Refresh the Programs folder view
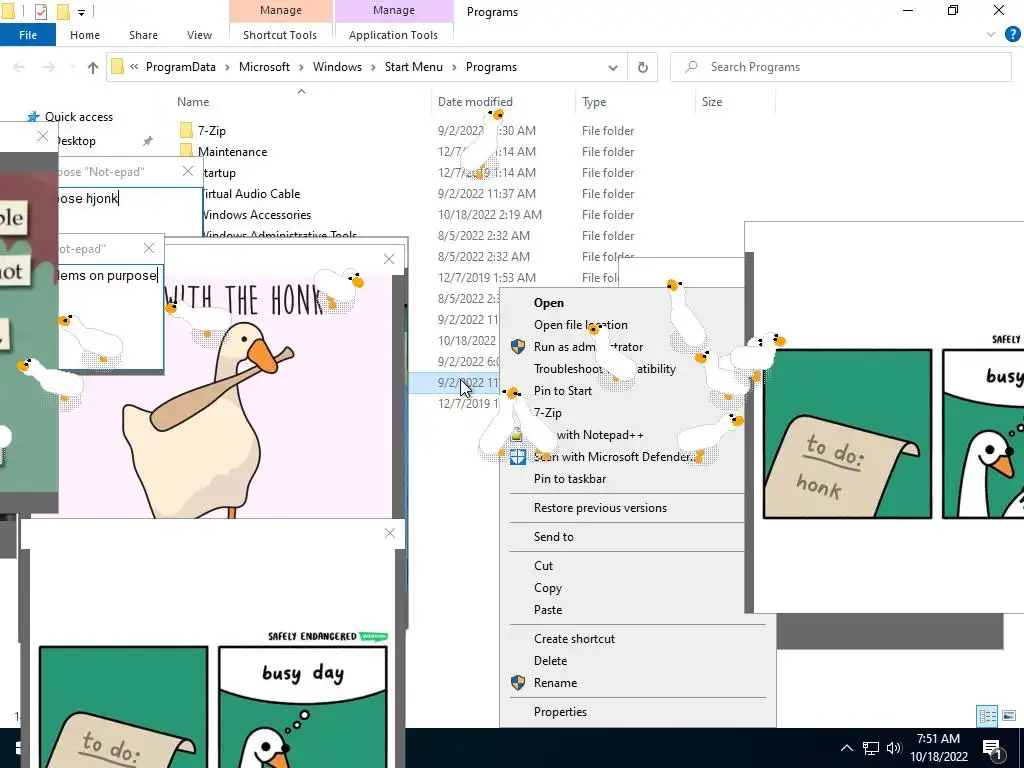This screenshot has width=1024, height=768. pos(643,67)
